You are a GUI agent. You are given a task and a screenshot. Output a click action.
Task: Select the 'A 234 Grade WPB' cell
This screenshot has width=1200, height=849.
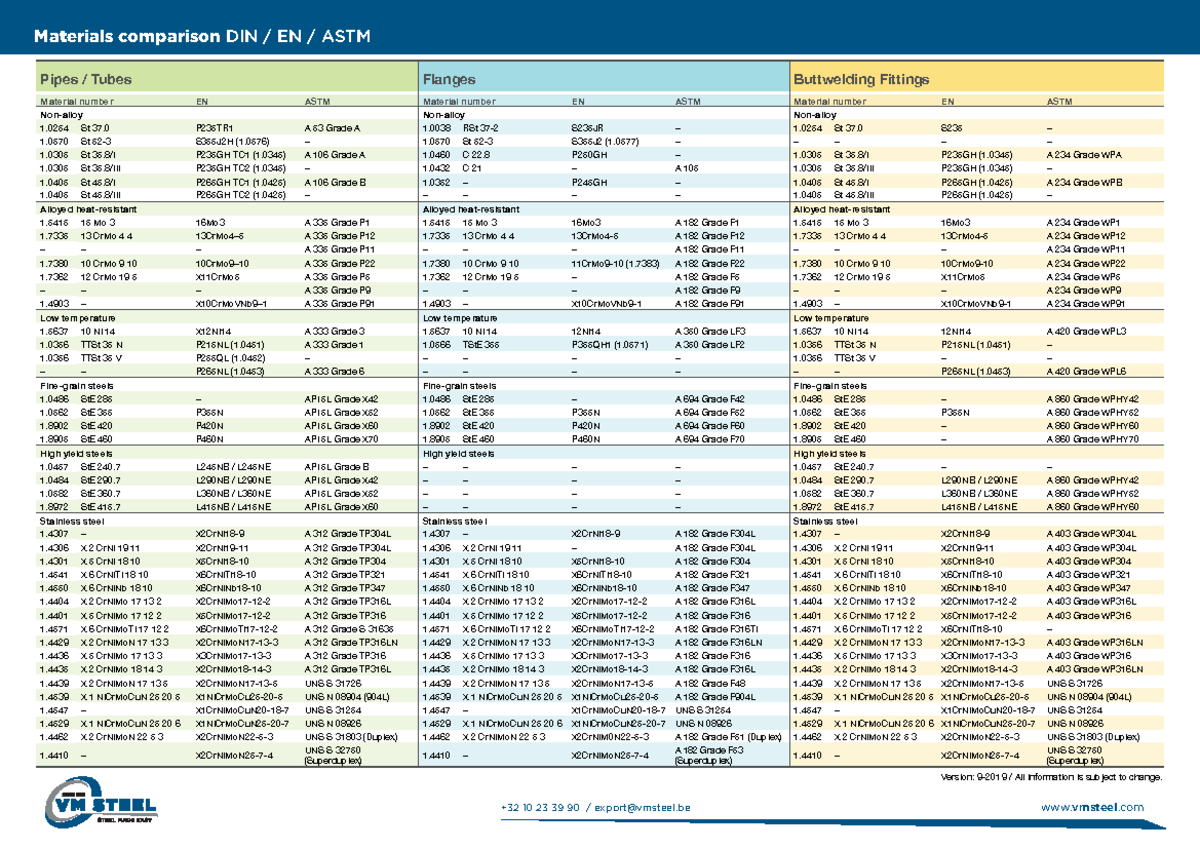pyautogui.click(x=1084, y=182)
